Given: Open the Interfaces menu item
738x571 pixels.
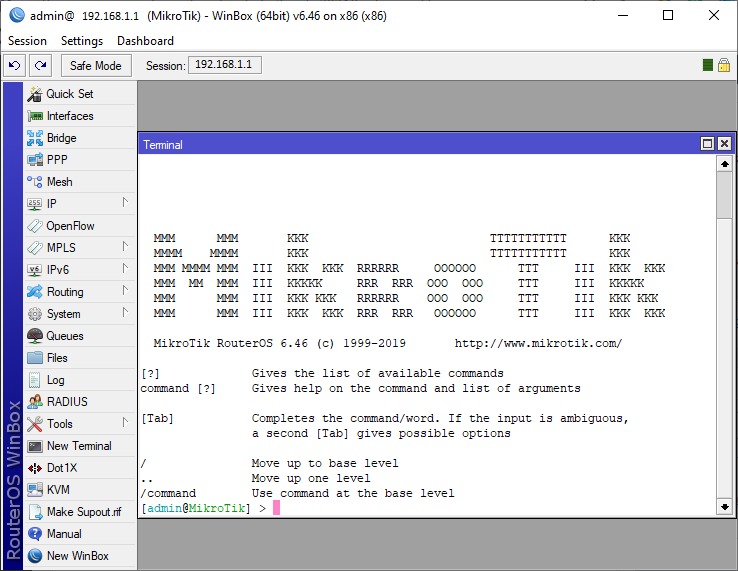Looking at the screenshot, I should point(69,116).
